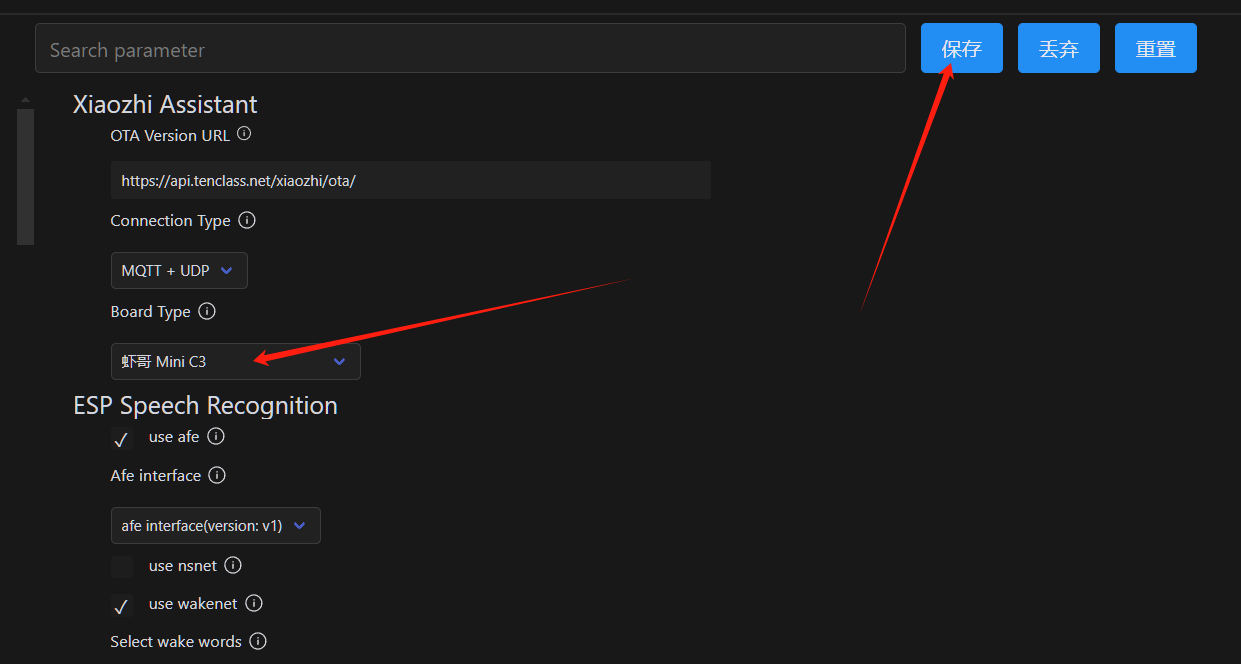Image resolution: width=1241 pixels, height=664 pixels.
Task: Click the scrollbar up arrow on the left
Action: pyautogui.click(x=25, y=100)
